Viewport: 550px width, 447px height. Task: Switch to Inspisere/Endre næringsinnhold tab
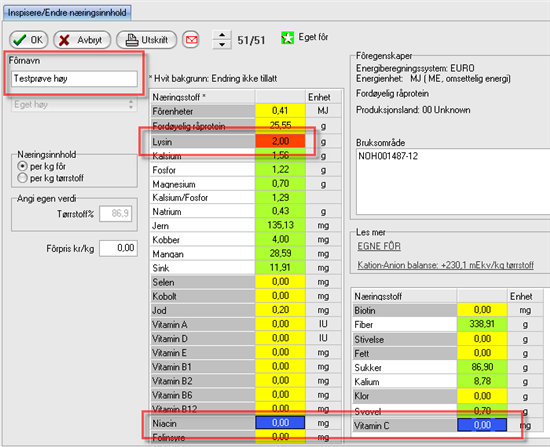tap(67, 13)
